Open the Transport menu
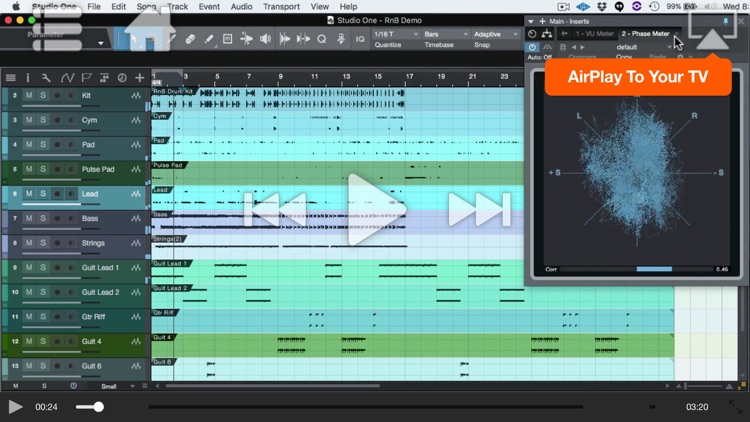The width and height of the screenshot is (750, 422). [x=281, y=7]
